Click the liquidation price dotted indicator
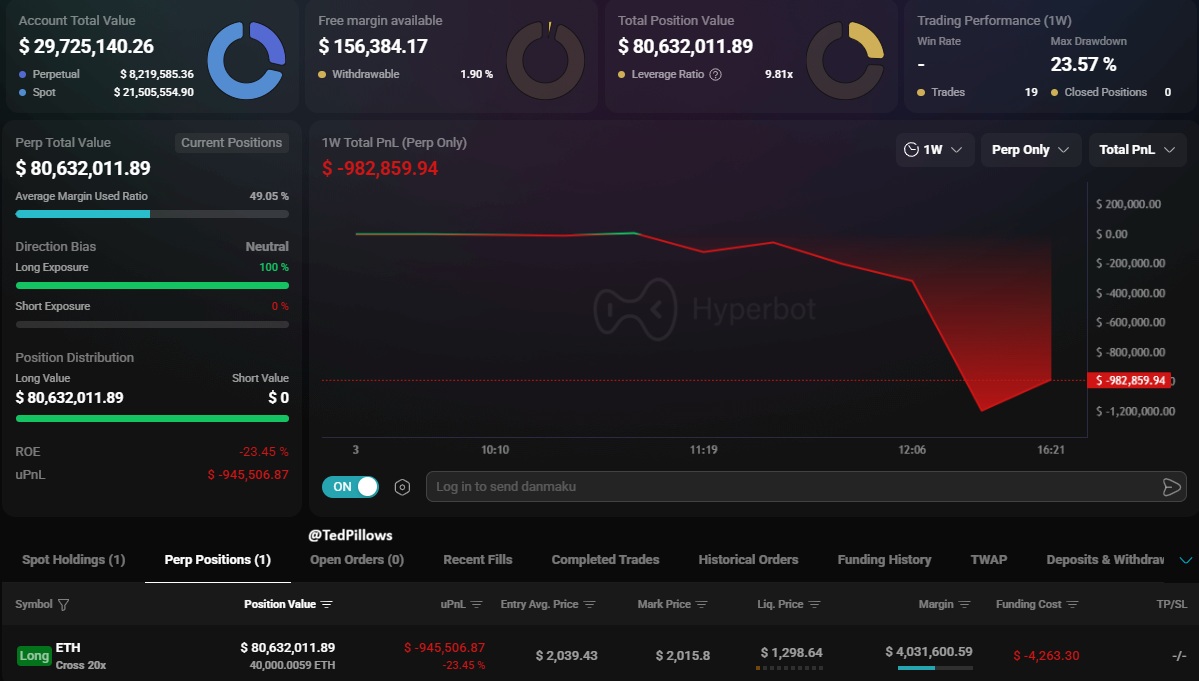The width and height of the screenshot is (1199, 681). coord(790,668)
